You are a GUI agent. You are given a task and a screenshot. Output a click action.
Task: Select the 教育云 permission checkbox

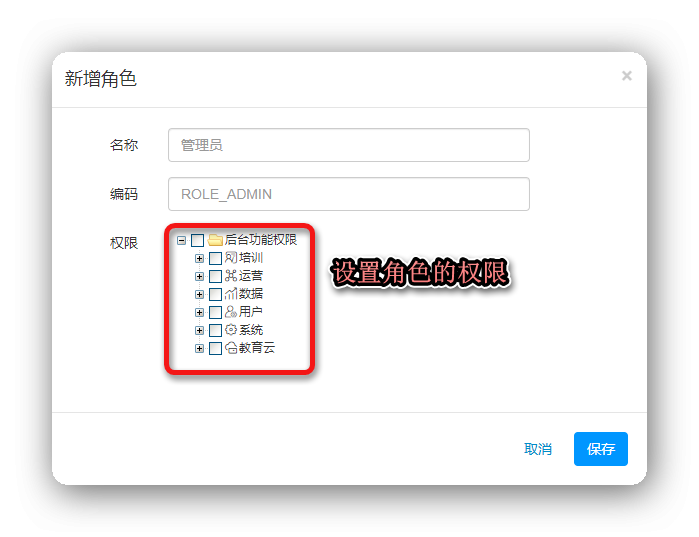point(215,348)
